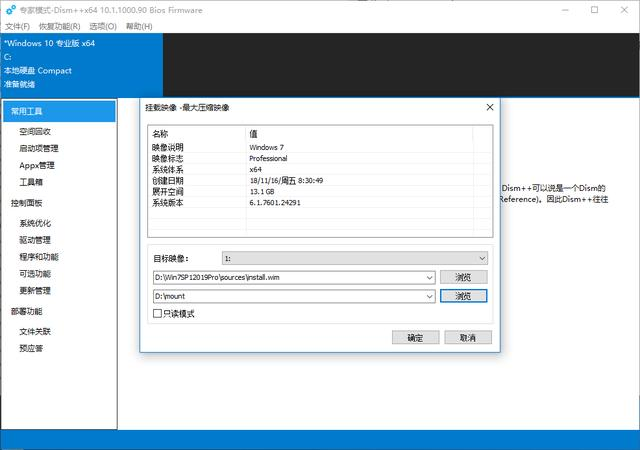Open 驱动管理 in the sidebar

click(35, 240)
